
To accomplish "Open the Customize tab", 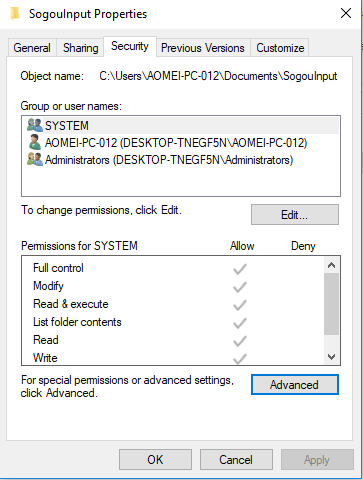I will pyautogui.click(x=280, y=48).
